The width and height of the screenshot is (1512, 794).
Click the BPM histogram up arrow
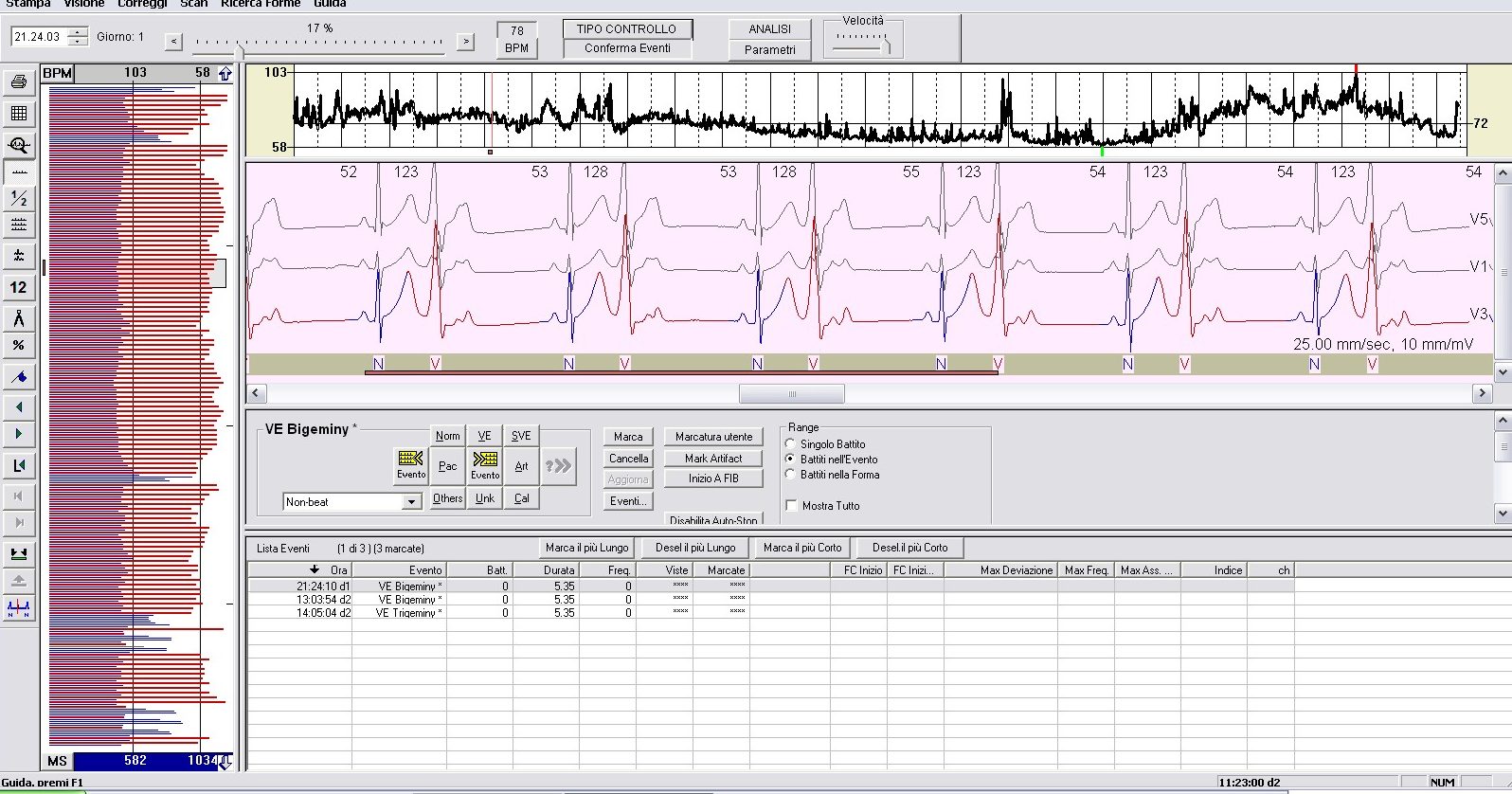[225, 73]
